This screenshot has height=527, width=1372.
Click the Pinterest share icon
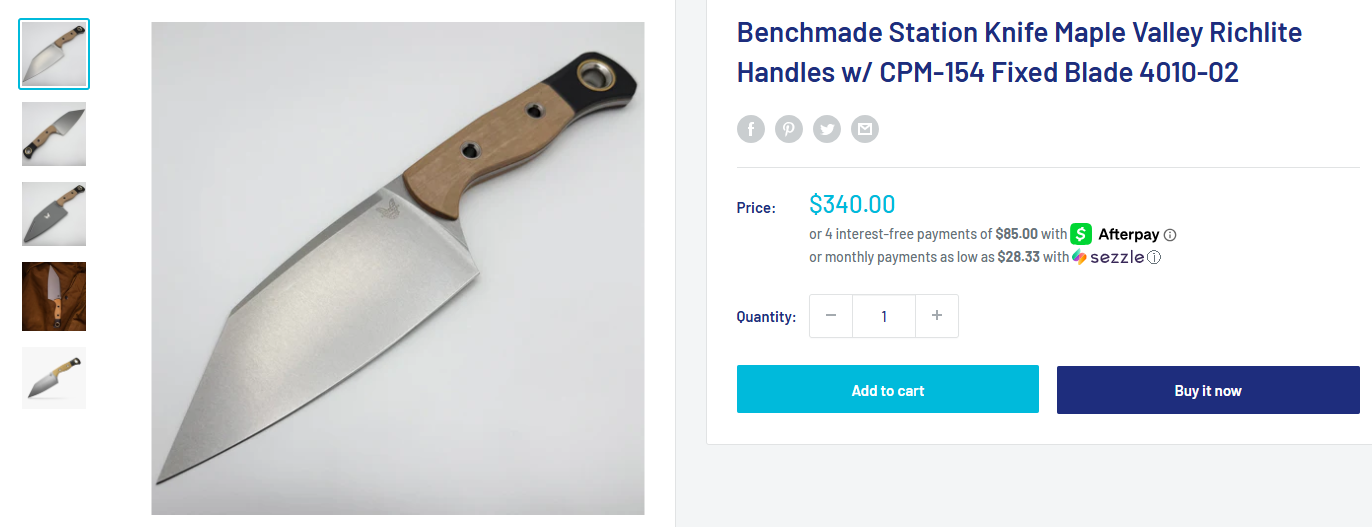click(x=789, y=129)
